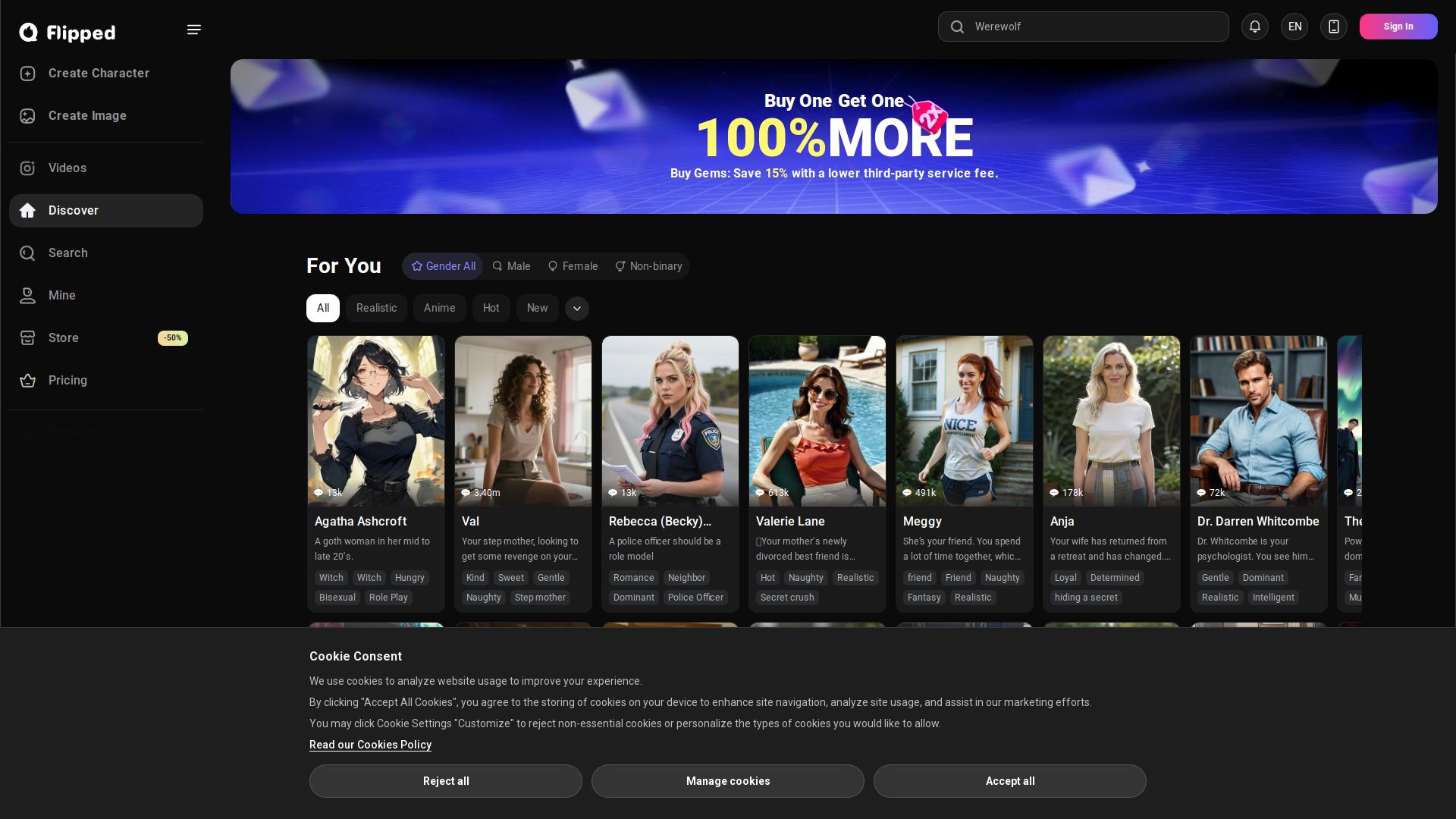Click the Create Image icon in the sidebar

click(x=28, y=116)
